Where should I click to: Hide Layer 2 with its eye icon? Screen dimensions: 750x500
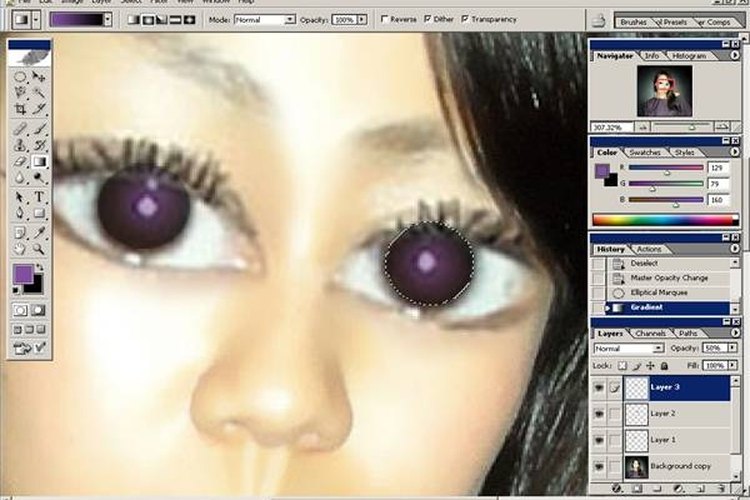pyautogui.click(x=599, y=413)
